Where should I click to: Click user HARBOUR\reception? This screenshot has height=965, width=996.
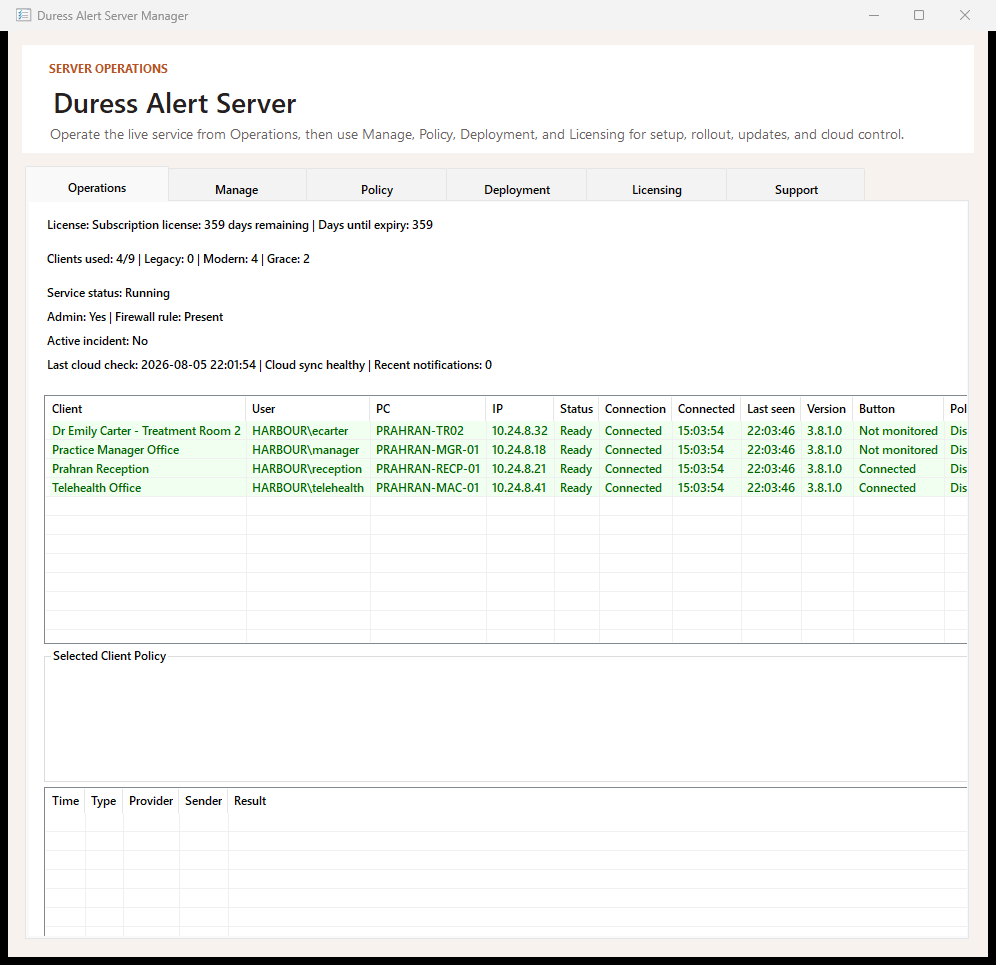307,469
